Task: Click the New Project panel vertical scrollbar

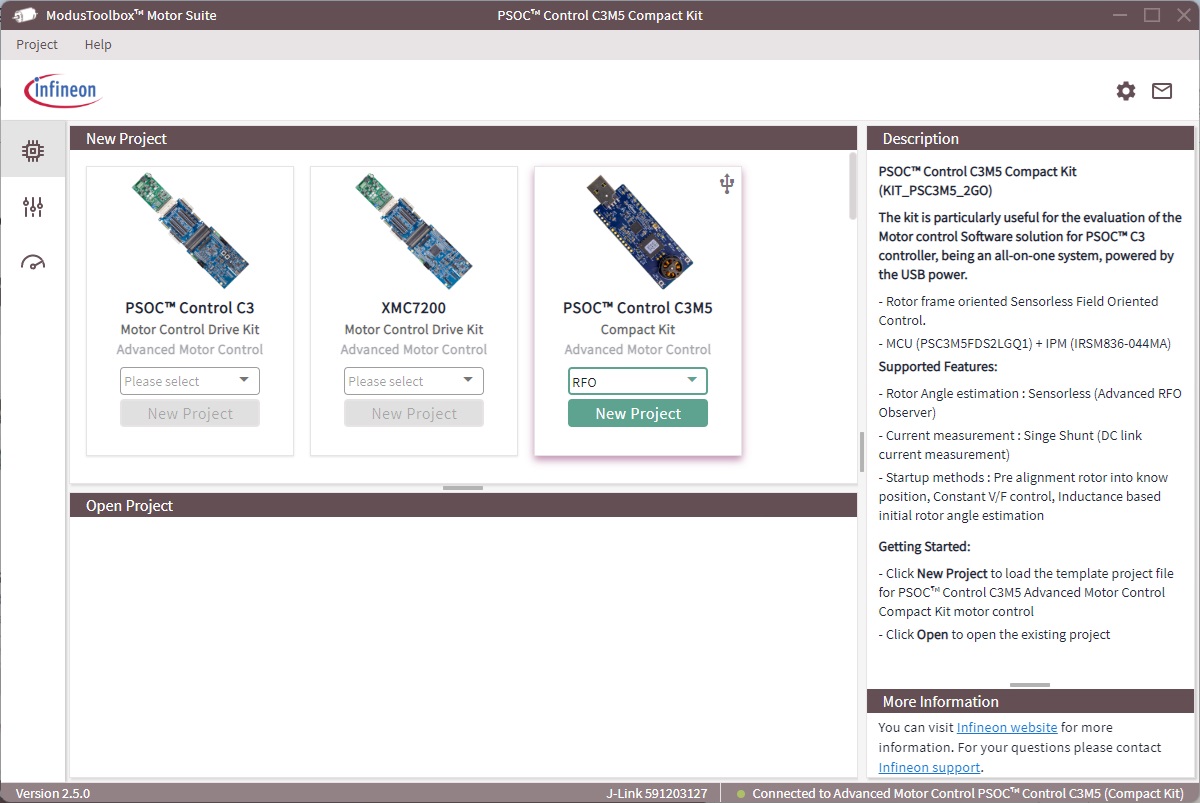Action: point(853,186)
